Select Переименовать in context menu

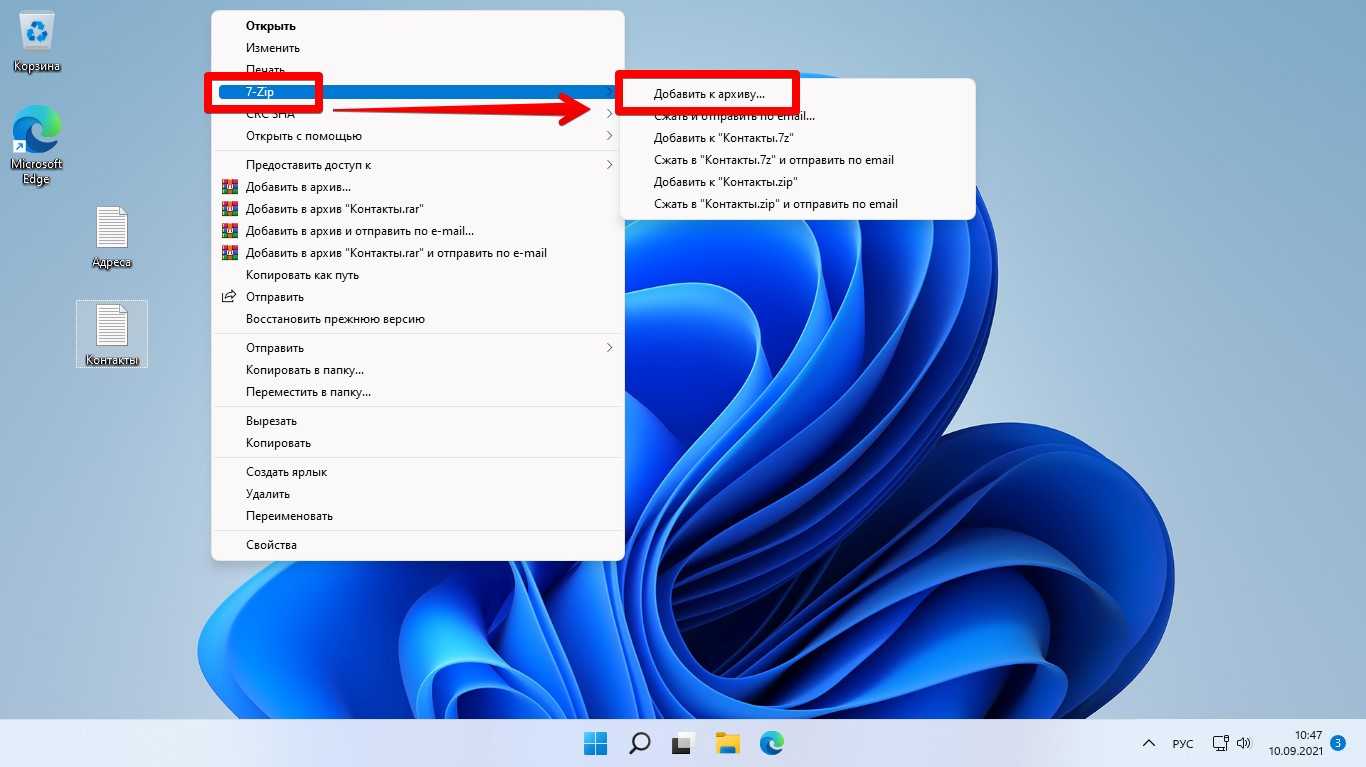[289, 516]
